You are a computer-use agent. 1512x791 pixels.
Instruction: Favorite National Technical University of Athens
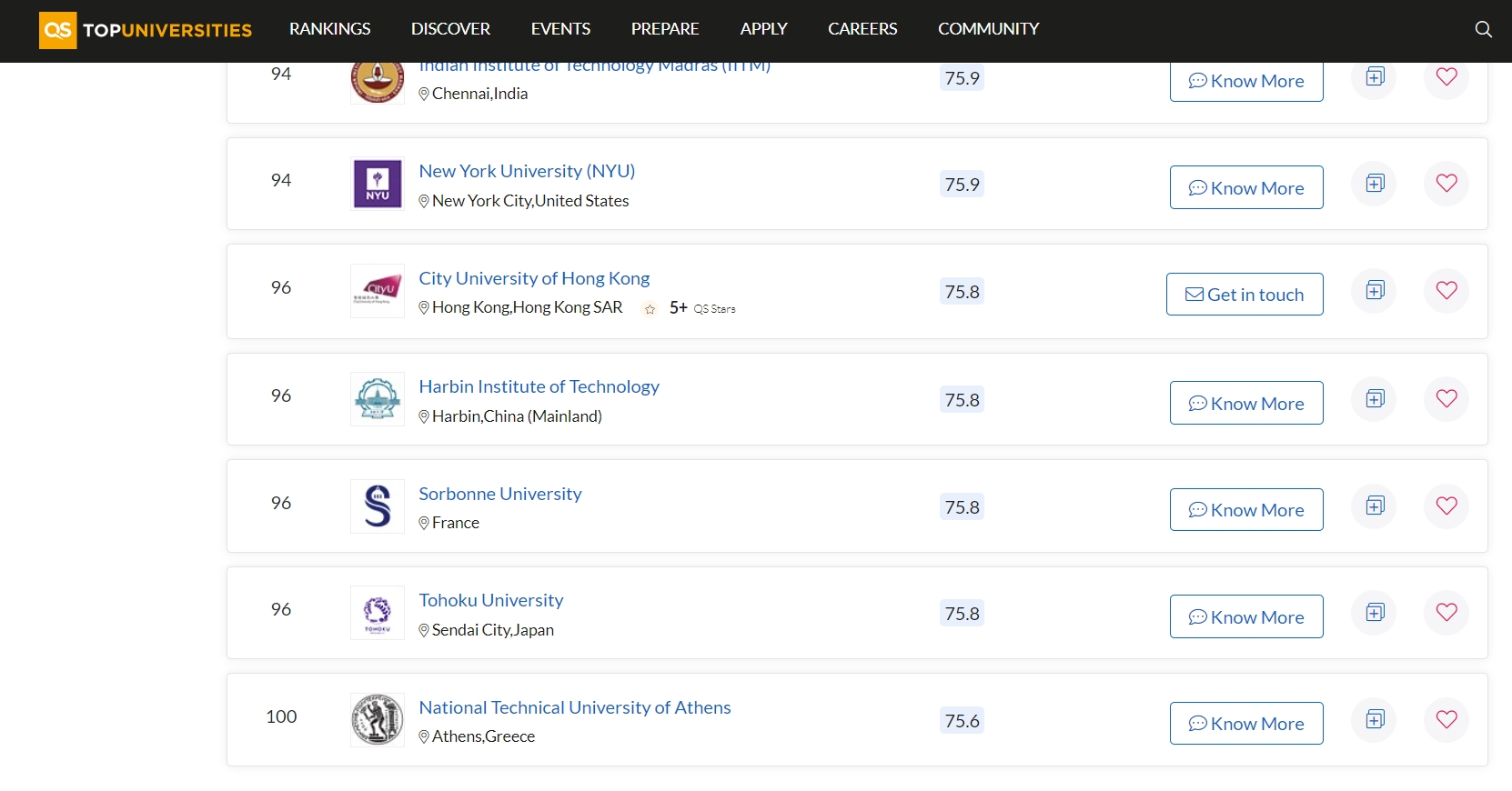pyautogui.click(x=1446, y=720)
